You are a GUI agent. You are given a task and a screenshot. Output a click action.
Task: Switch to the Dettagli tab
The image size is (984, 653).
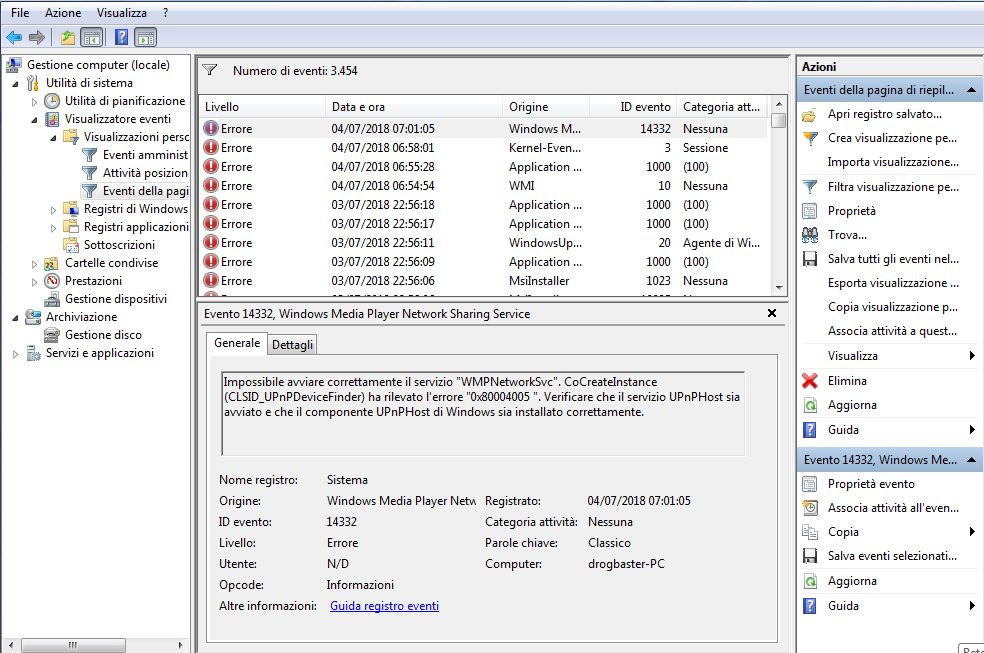293,345
